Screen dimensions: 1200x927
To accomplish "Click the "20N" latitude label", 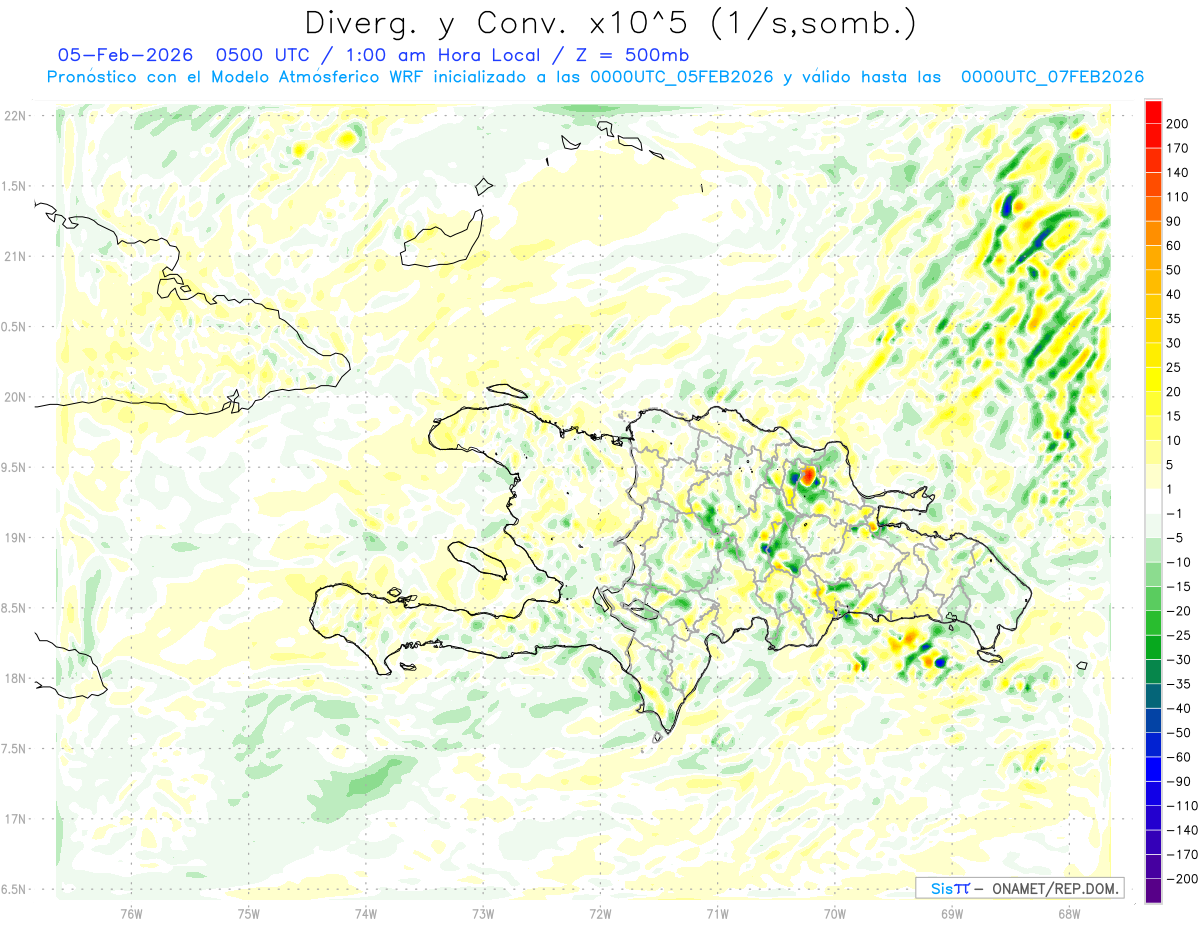I will pos(14,397).
